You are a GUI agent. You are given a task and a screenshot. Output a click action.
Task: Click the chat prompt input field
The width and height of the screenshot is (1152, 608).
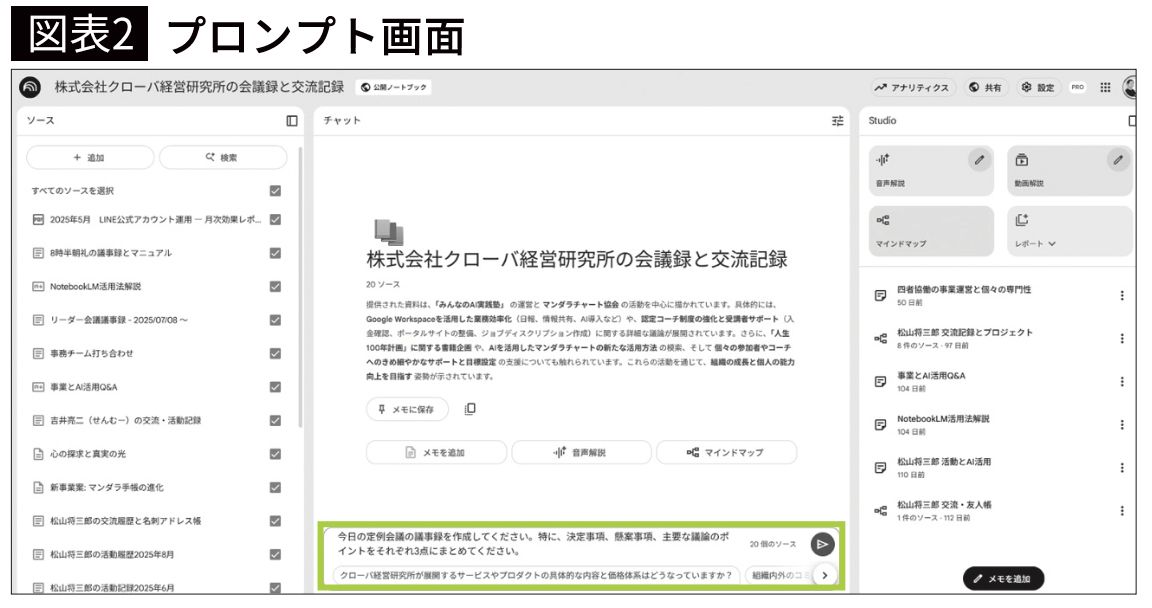[530, 544]
